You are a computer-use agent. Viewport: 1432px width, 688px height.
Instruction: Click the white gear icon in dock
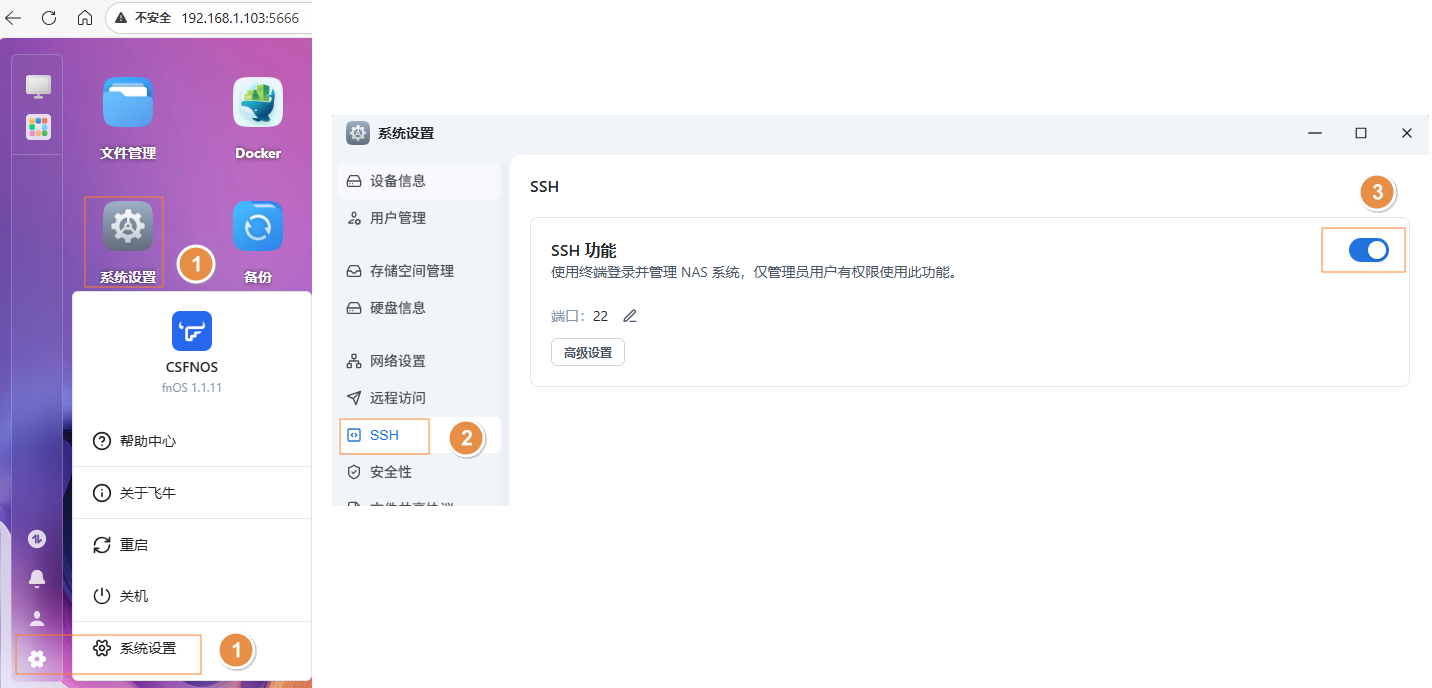point(37,659)
